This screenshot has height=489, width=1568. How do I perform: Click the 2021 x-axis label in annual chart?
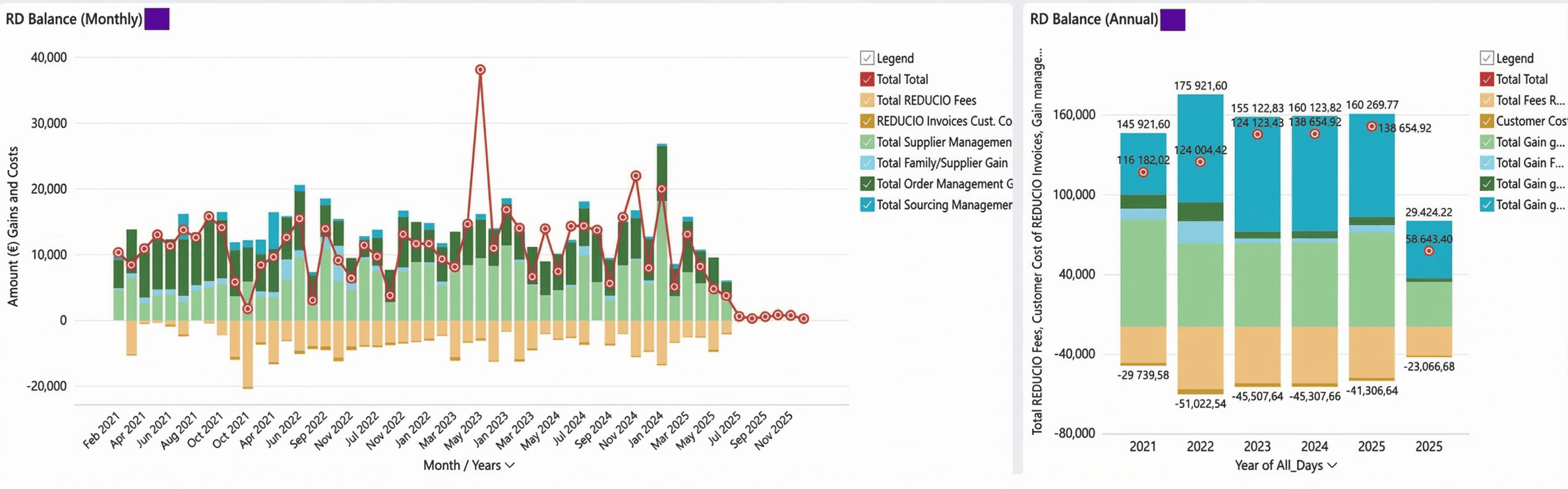tap(1143, 447)
